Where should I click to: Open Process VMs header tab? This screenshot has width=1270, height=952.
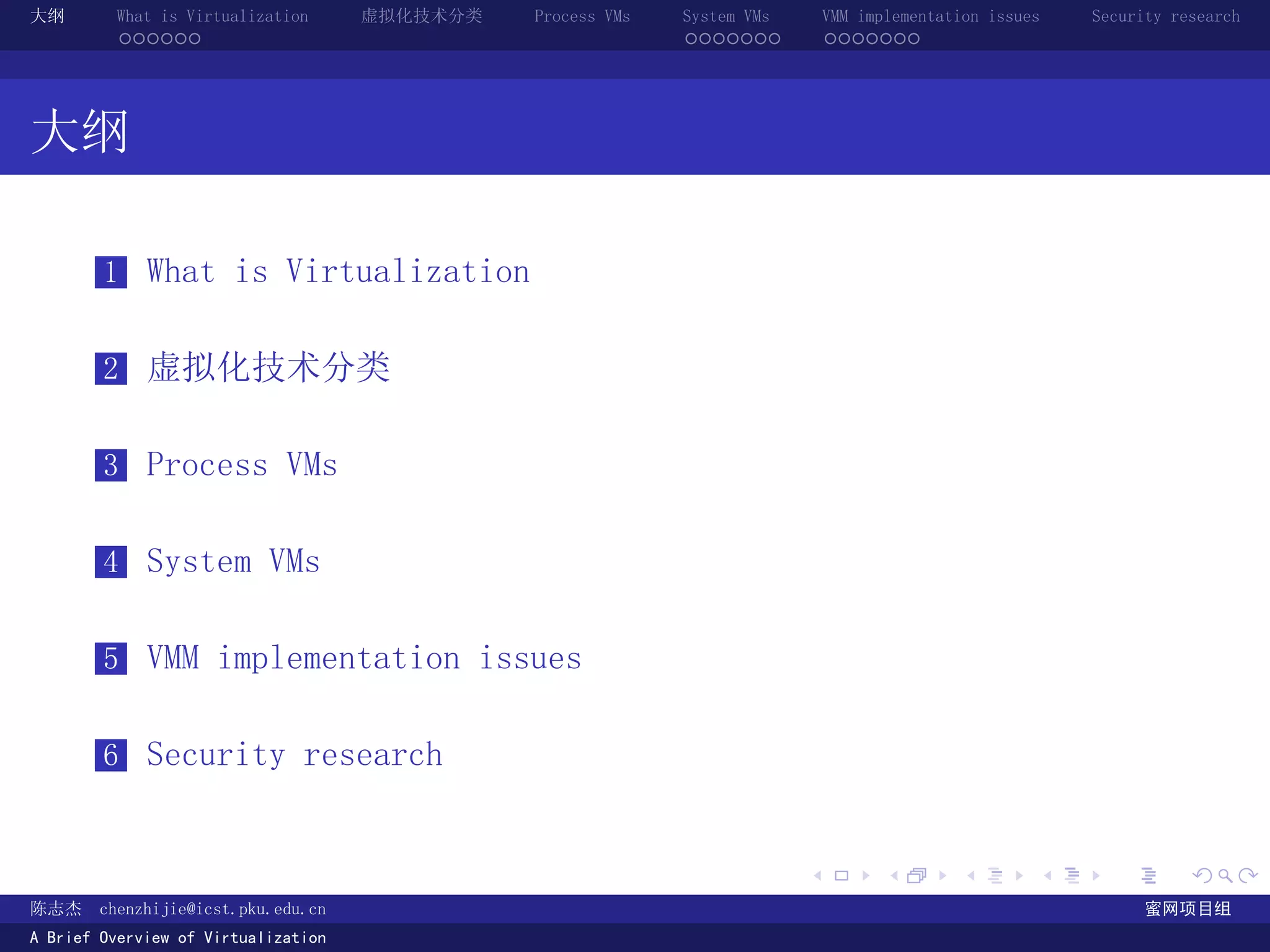(x=582, y=16)
